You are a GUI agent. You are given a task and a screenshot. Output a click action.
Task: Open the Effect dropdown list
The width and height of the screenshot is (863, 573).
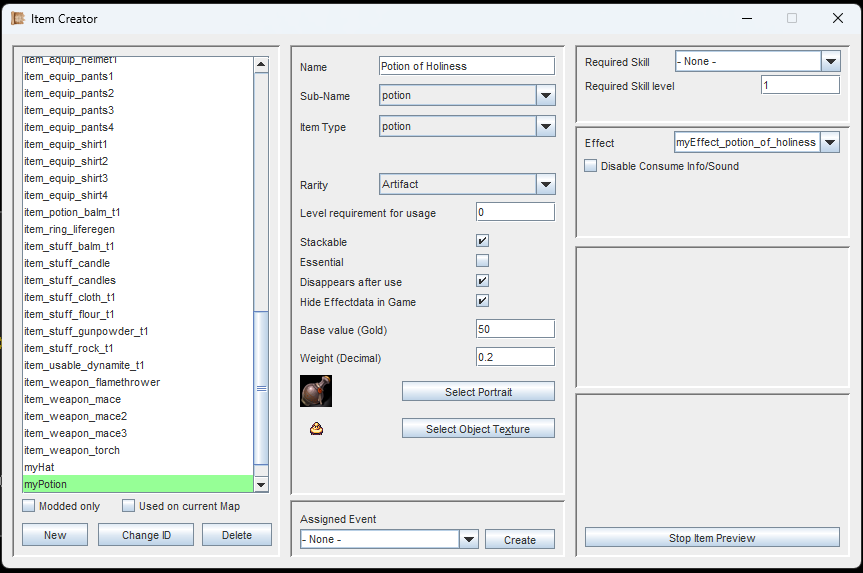(x=830, y=143)
